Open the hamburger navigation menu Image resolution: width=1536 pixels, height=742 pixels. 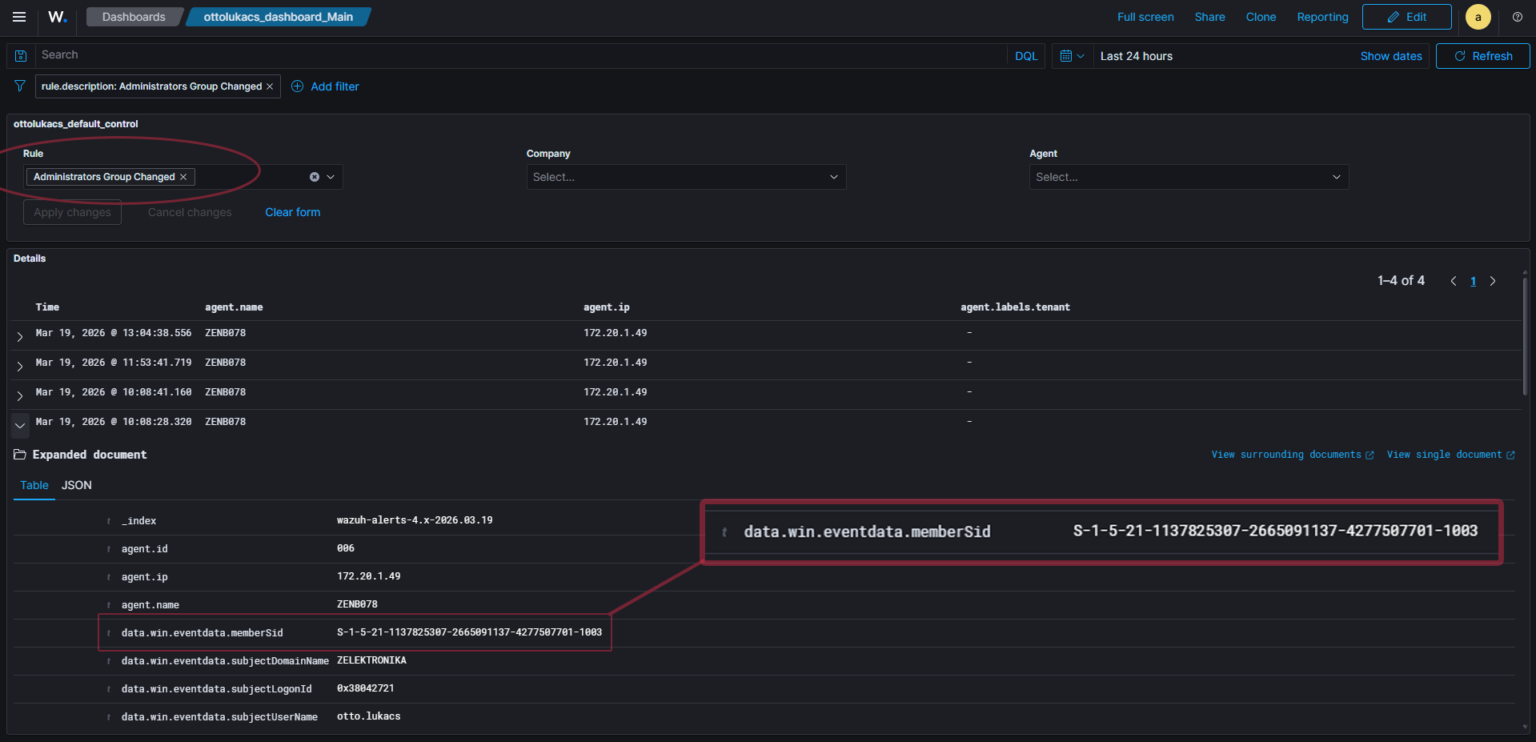coord(19,17)
